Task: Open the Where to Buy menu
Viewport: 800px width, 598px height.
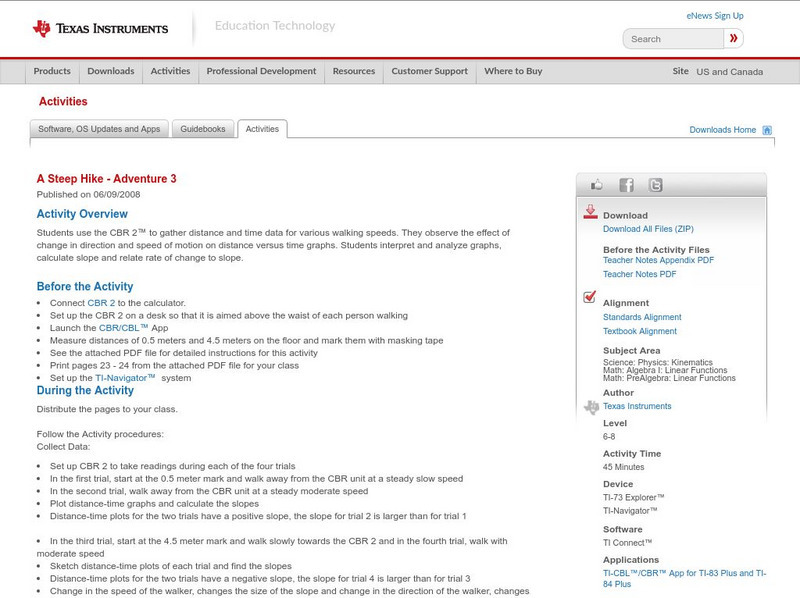Action: 513,71
